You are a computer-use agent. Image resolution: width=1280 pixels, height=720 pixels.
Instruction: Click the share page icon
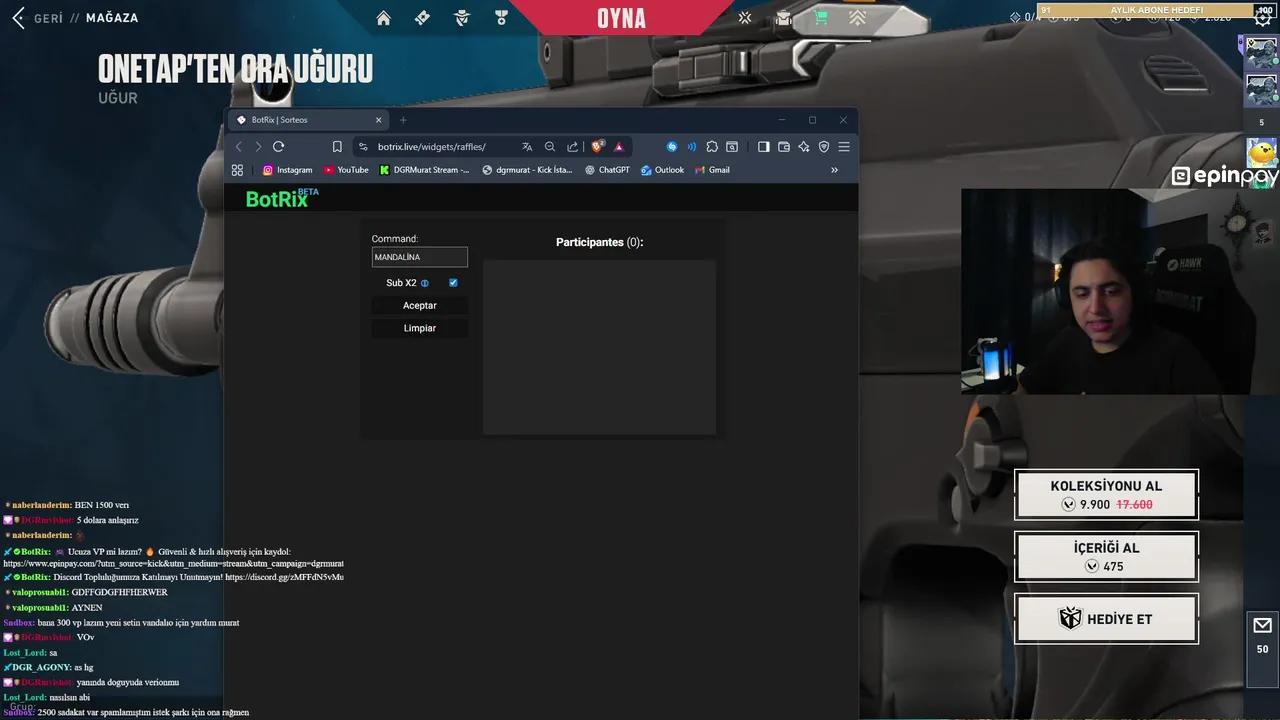click(572, 147)
